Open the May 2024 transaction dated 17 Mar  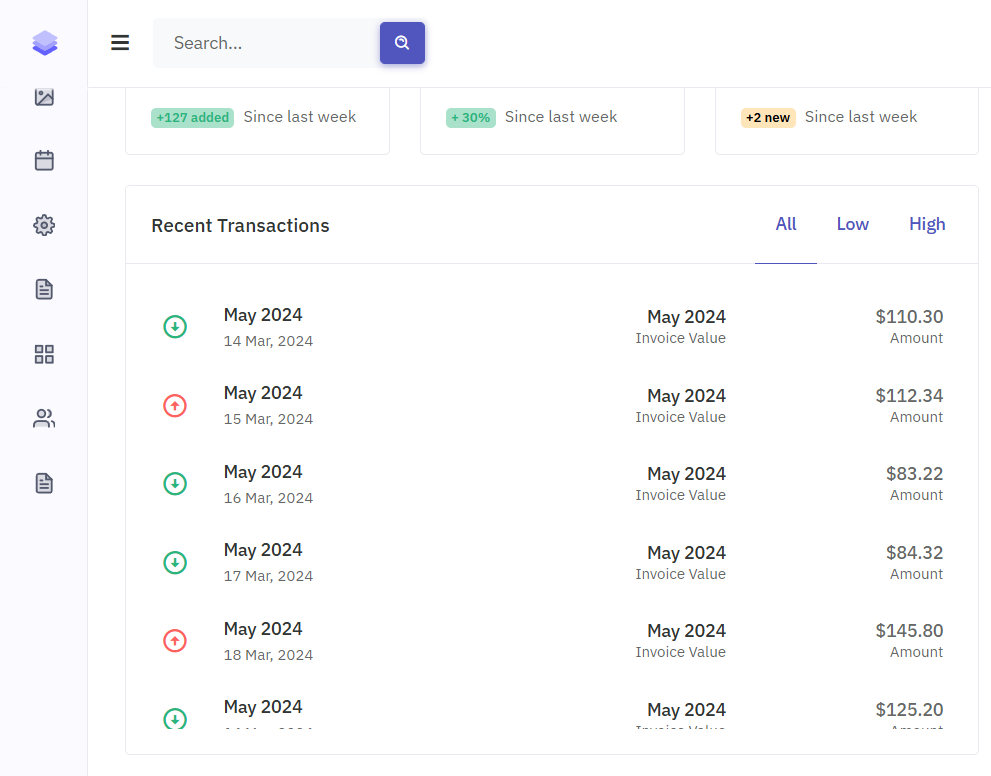(263, 551)
